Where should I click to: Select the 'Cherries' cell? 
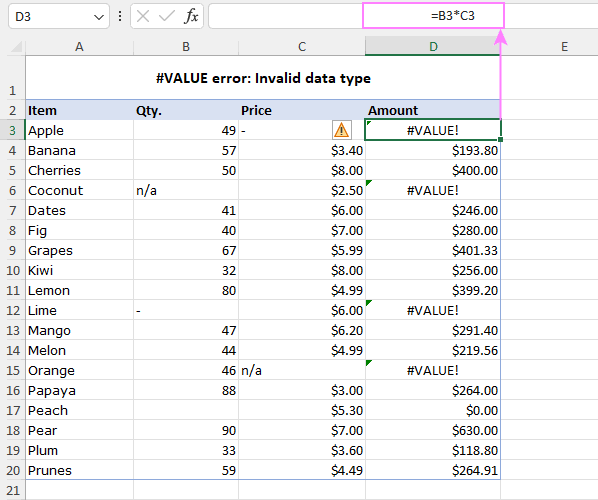point(79,170)
